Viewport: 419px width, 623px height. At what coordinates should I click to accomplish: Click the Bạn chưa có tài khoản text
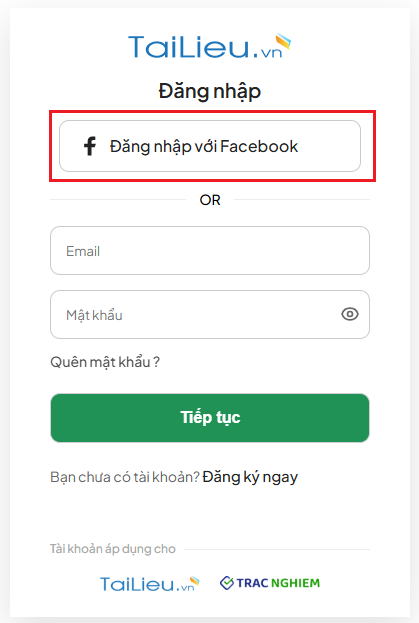pos(125,477)
